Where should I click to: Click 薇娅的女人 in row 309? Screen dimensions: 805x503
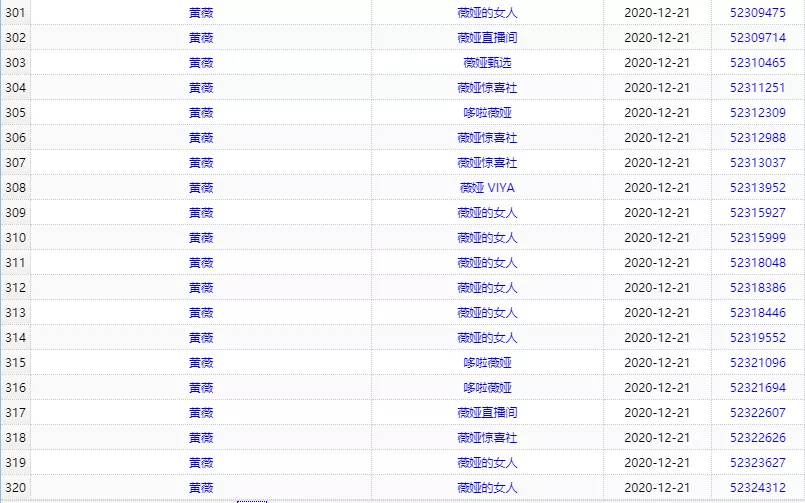tap(487, 212)
